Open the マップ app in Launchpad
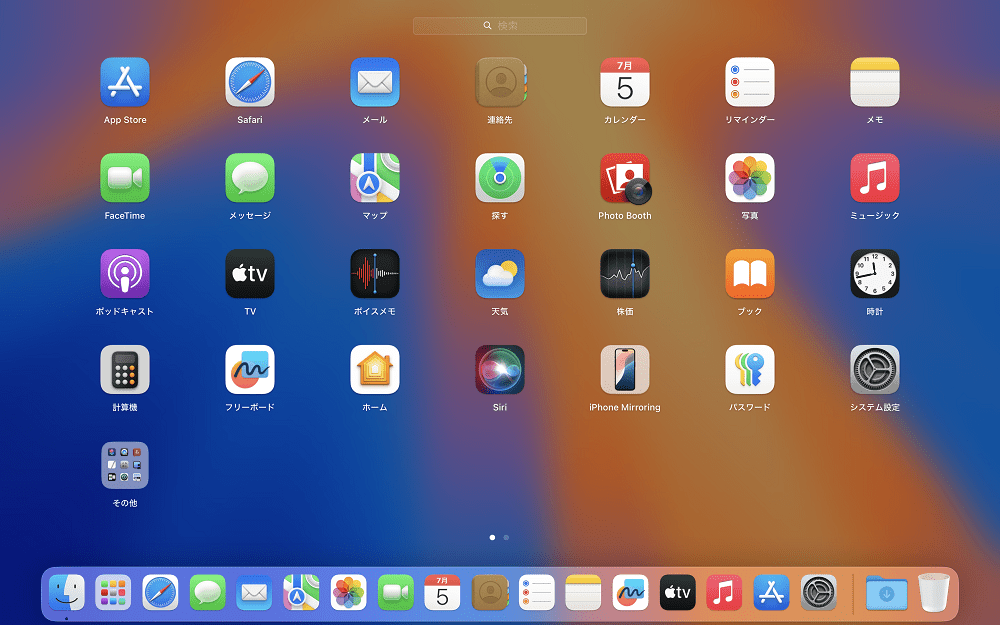The image size is (1000, 625). tap(375, 178)
